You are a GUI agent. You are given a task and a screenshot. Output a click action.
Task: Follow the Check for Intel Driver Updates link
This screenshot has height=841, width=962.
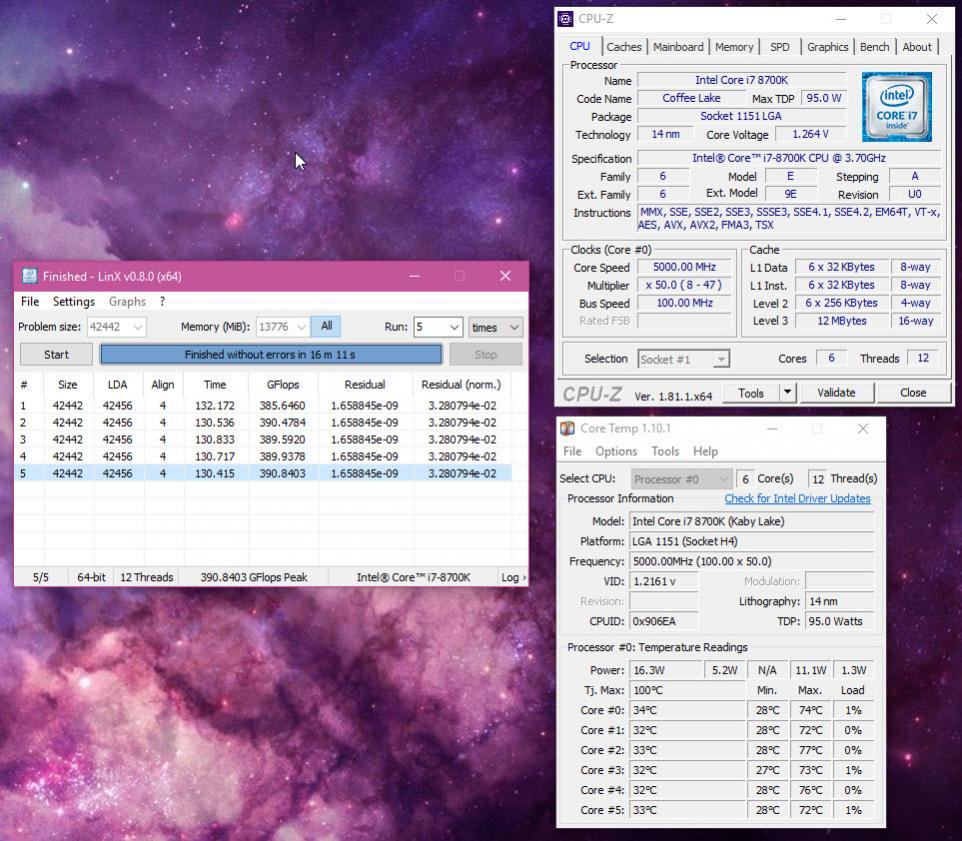click(x=797, y=499)
